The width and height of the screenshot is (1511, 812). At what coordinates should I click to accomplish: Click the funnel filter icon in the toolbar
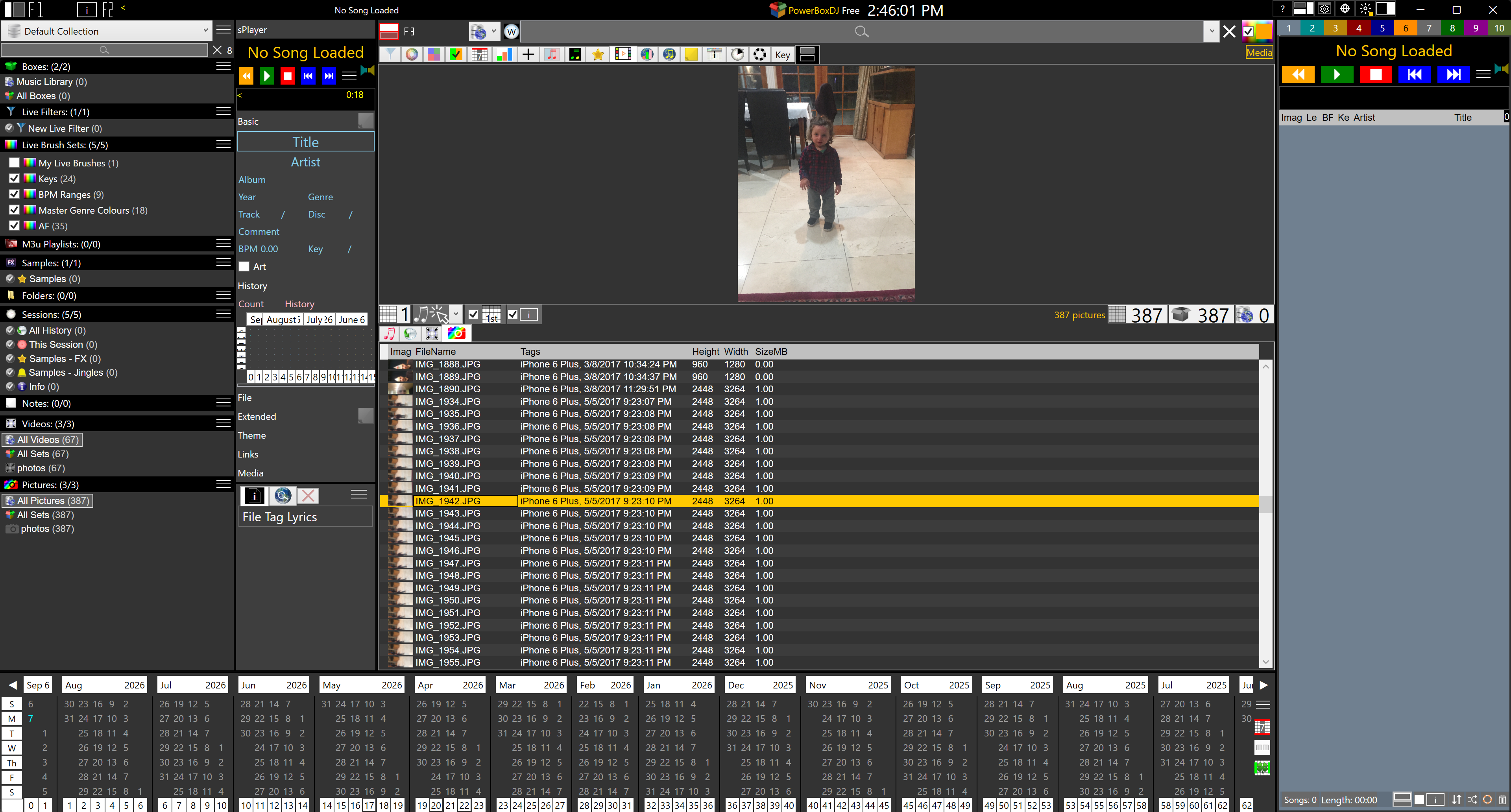(390, 55)
